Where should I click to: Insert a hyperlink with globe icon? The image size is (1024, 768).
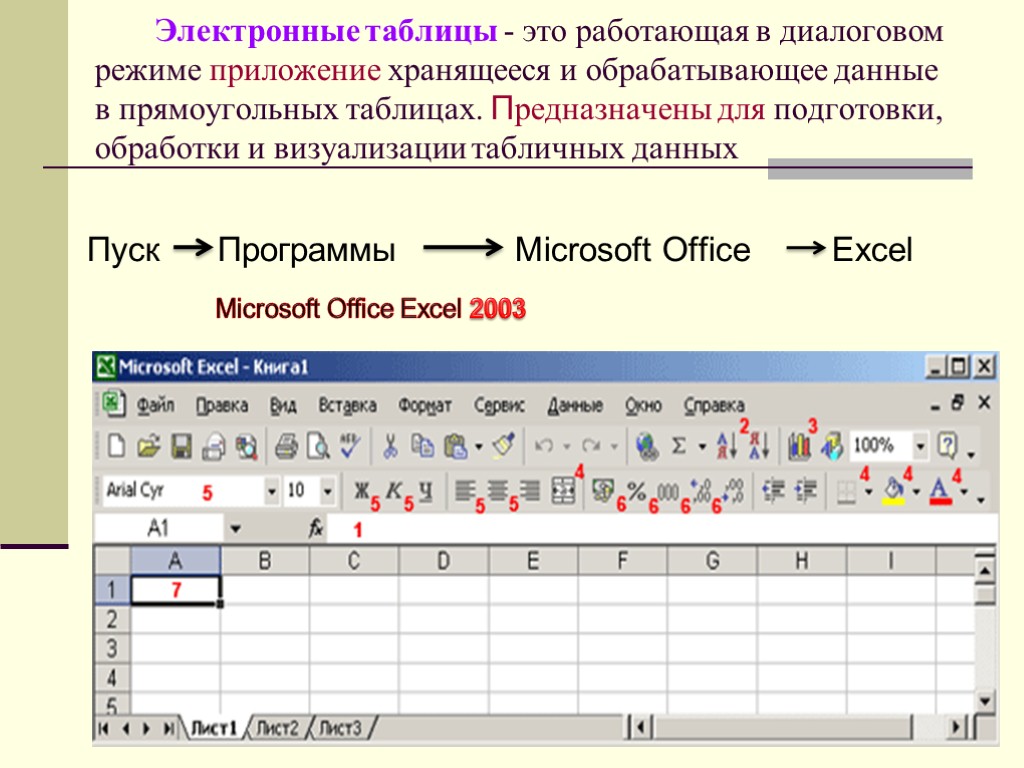tap(647, 447)
